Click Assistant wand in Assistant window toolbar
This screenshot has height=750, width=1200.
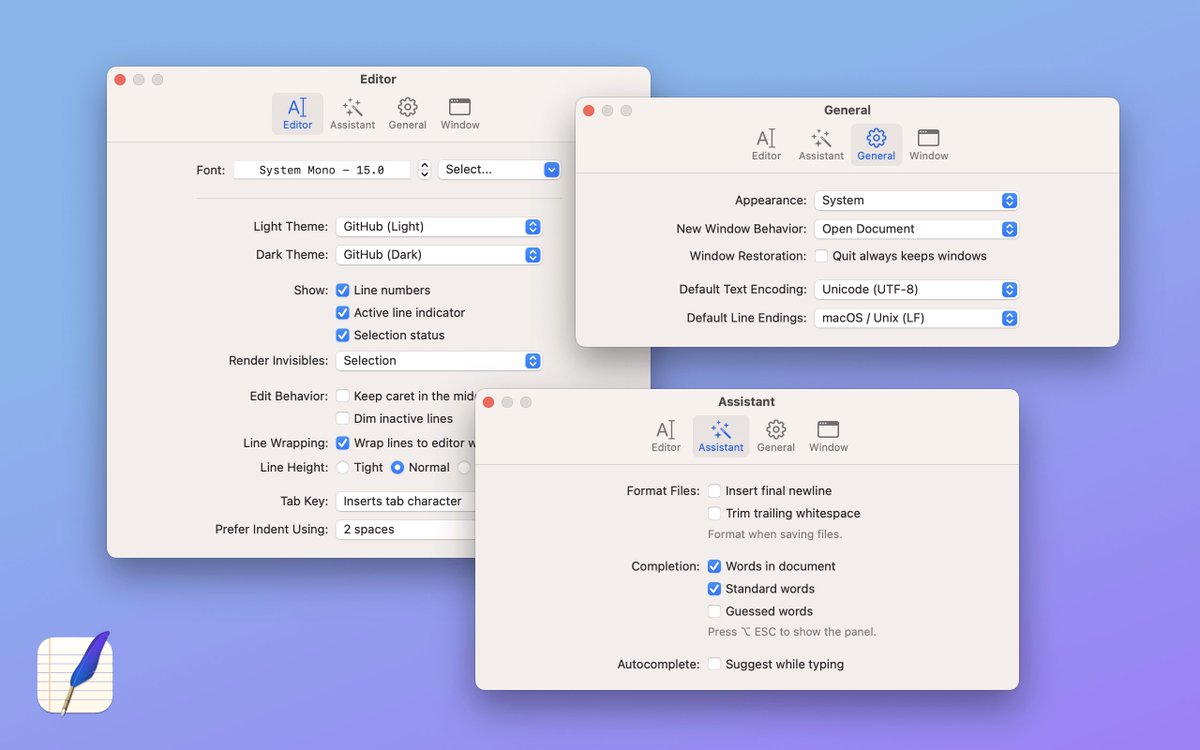point(721,436)
